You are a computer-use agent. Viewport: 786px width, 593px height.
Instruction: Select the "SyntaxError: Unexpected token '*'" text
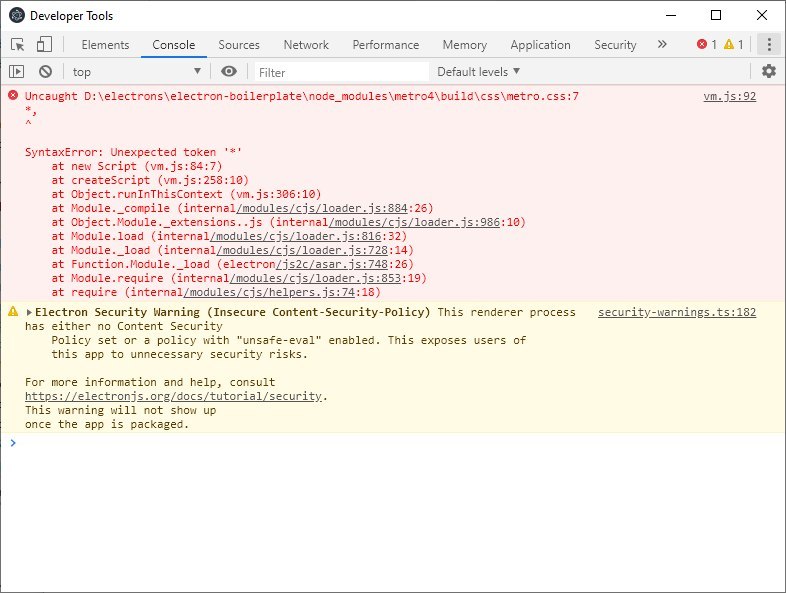133,152
